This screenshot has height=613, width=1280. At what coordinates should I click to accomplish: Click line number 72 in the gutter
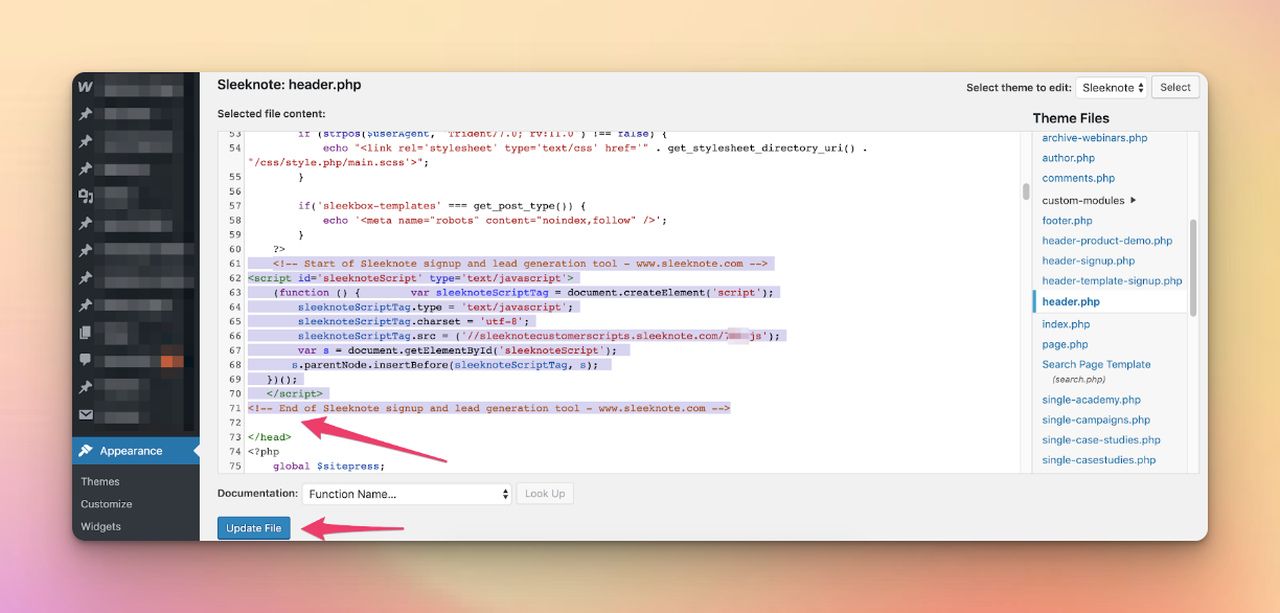[235, 423]
